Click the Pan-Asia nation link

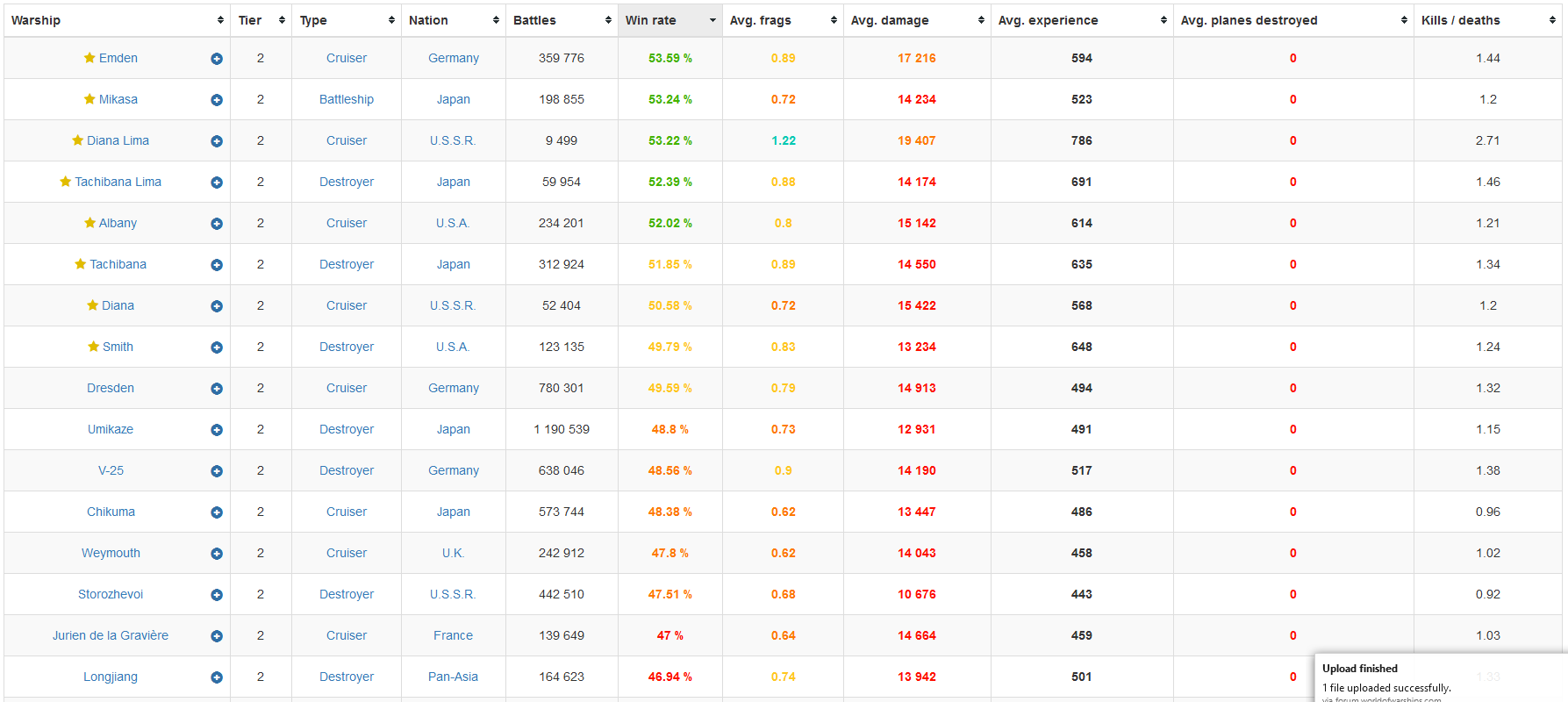(x=453, y=677)
